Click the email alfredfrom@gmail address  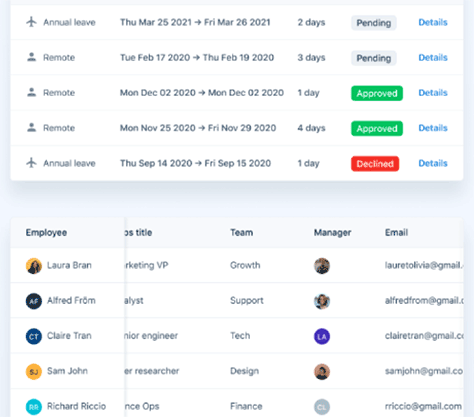pos(424,301)
